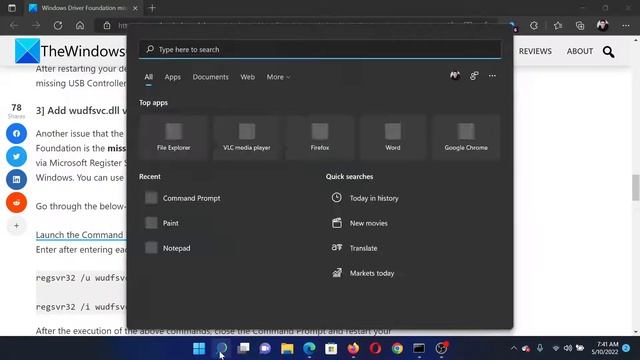Click the website search magnifier icon

point(609,52)
